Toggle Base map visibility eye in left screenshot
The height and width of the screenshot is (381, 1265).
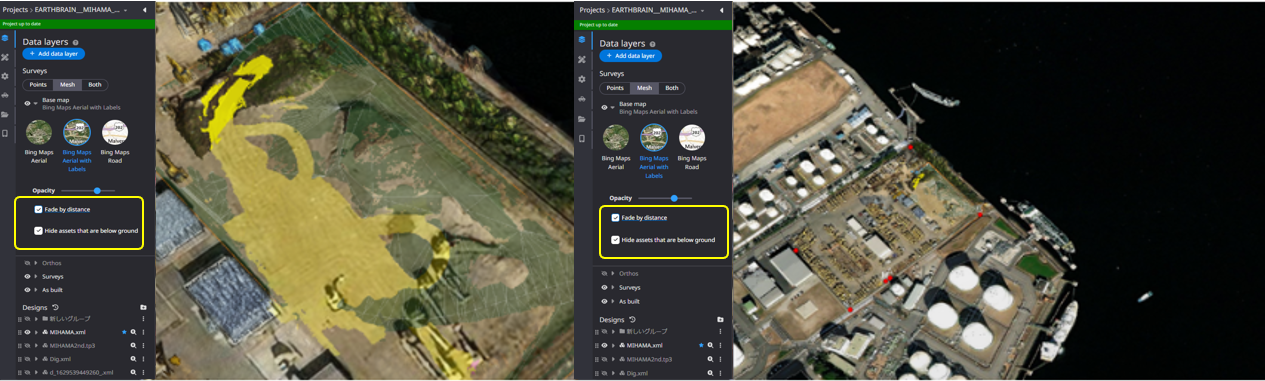coord(27,103)
